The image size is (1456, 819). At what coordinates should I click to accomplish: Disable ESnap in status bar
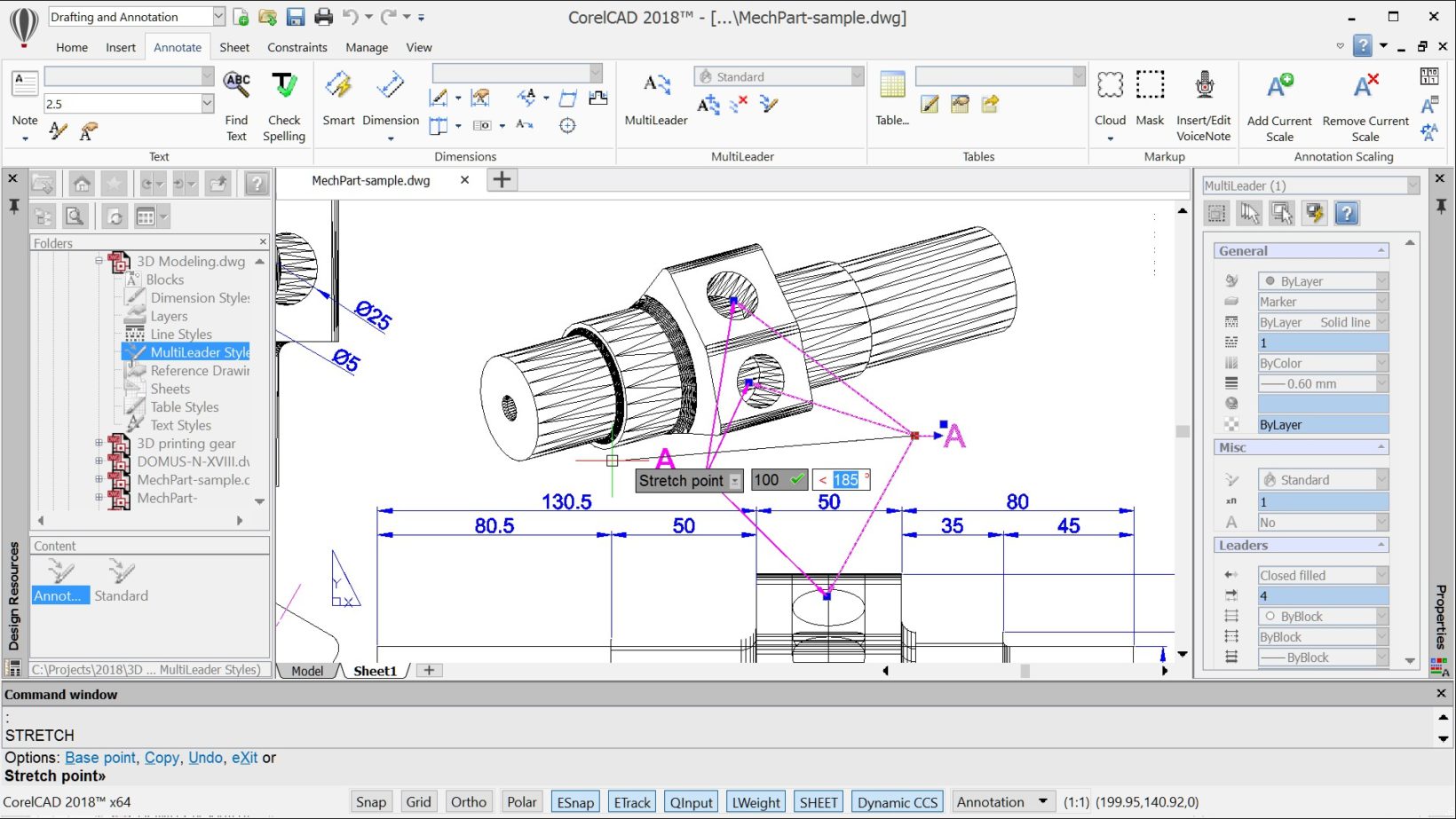[x=574, y=802]
